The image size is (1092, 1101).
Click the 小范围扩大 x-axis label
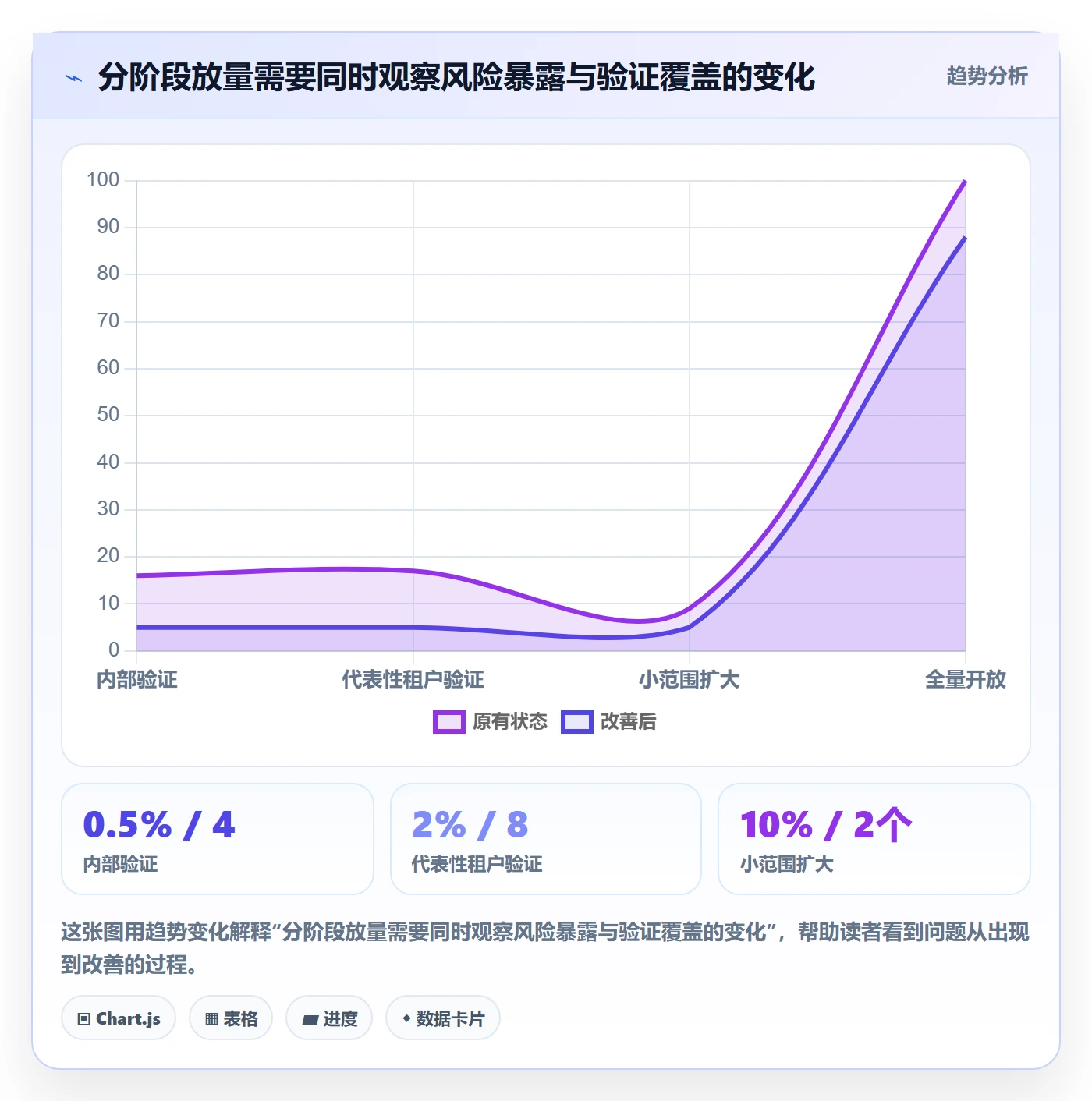click(x=690, y=680)
